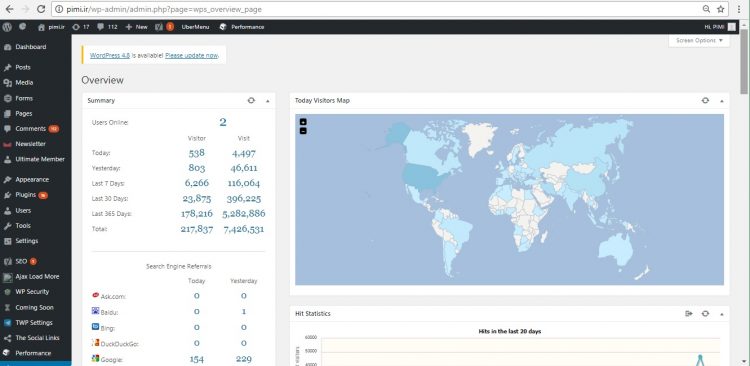Open the Chrome three-dot menu

tap(739, 9)
